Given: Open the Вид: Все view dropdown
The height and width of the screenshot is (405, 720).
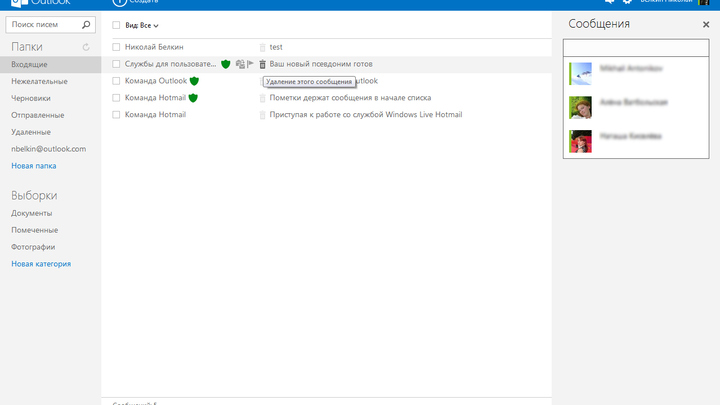Looking at the screenshot, I should pyautogui.click(x=141, y=25).
